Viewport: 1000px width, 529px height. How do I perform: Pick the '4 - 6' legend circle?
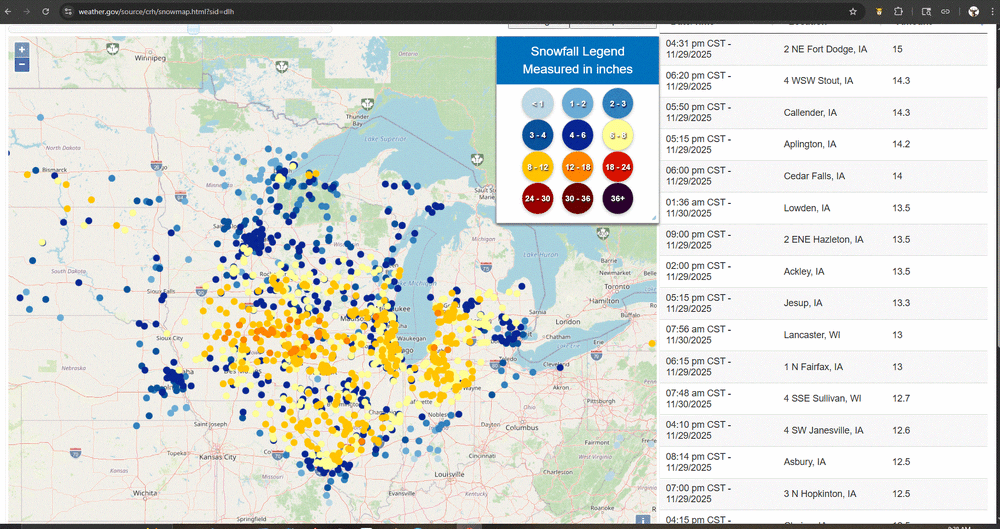(x=578, y=135)
